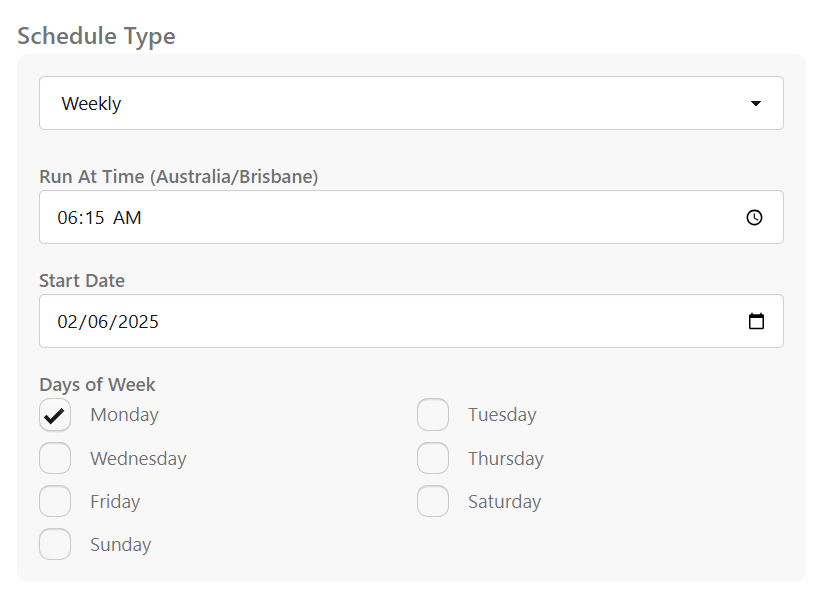
Task: Enable the Thursday checkbox
Action: (x=433, y=458)
